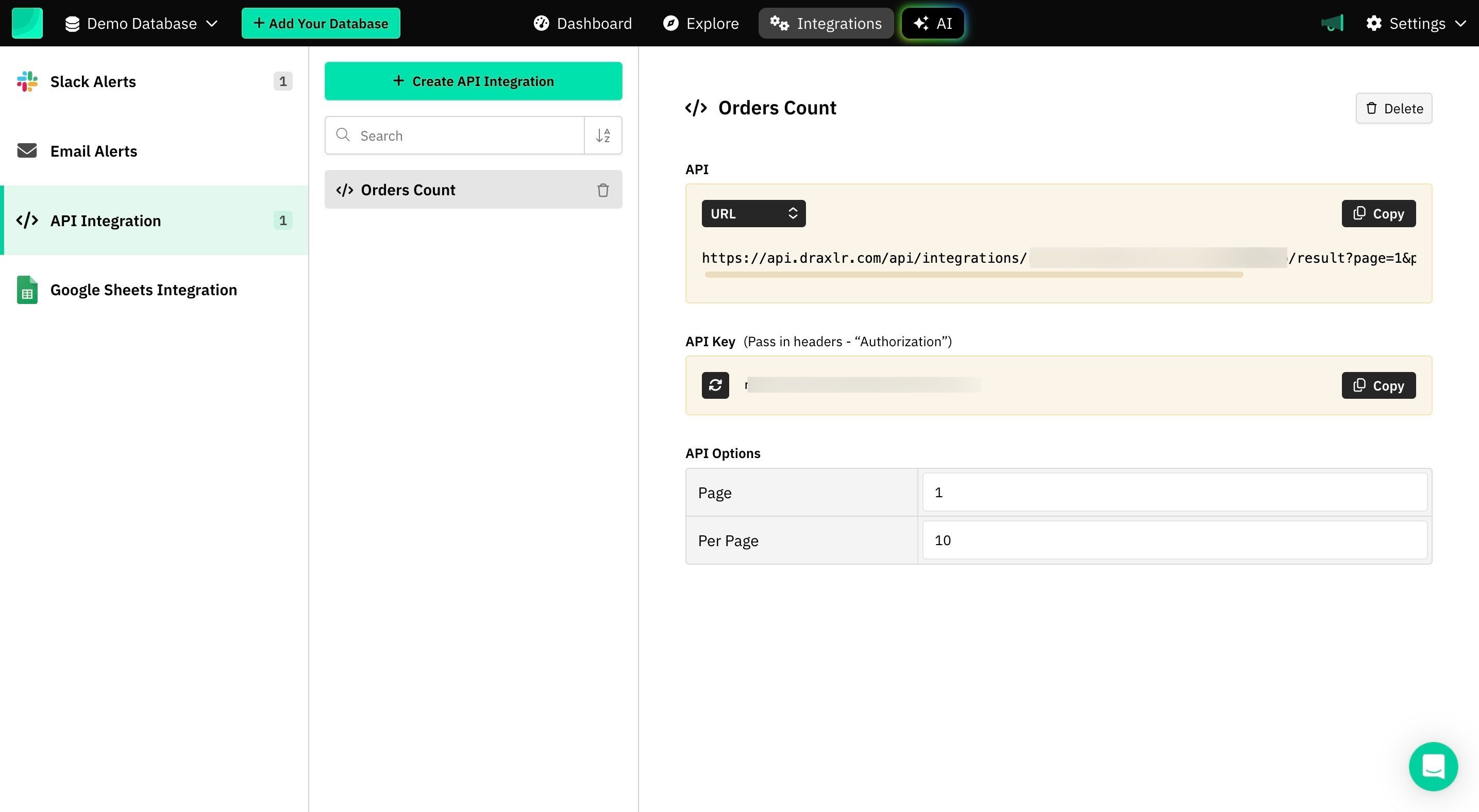The height and width of the screenshot is (812, 1479).
Task: Regenerate the API key with refresh icon
Action: [x=715, y=385]
